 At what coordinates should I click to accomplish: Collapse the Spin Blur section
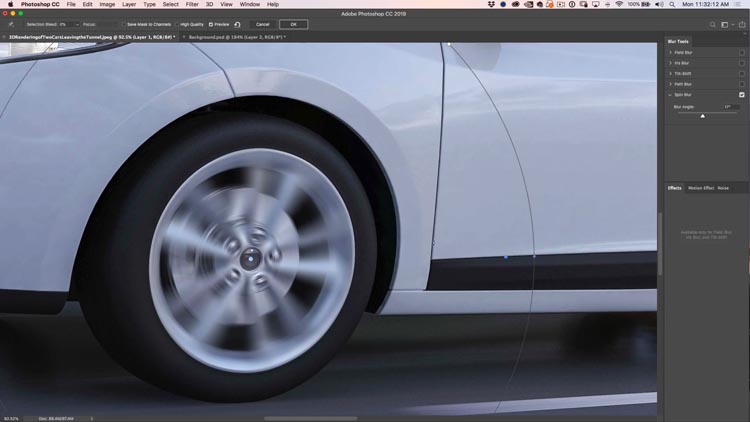click(670, 95)
